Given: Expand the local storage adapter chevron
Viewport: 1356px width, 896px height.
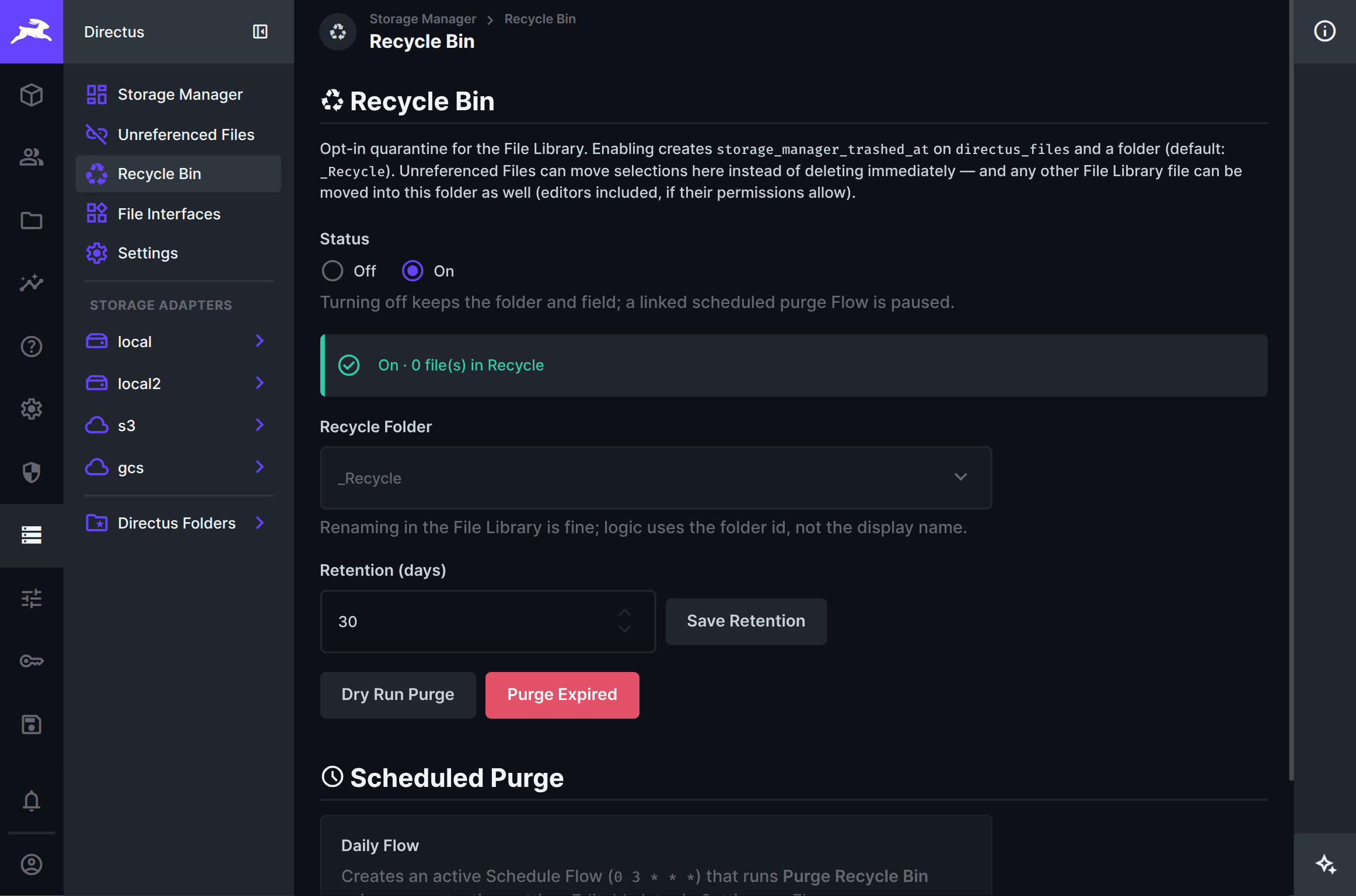Looking at the screenshot, I should click(x=260, y=341).
